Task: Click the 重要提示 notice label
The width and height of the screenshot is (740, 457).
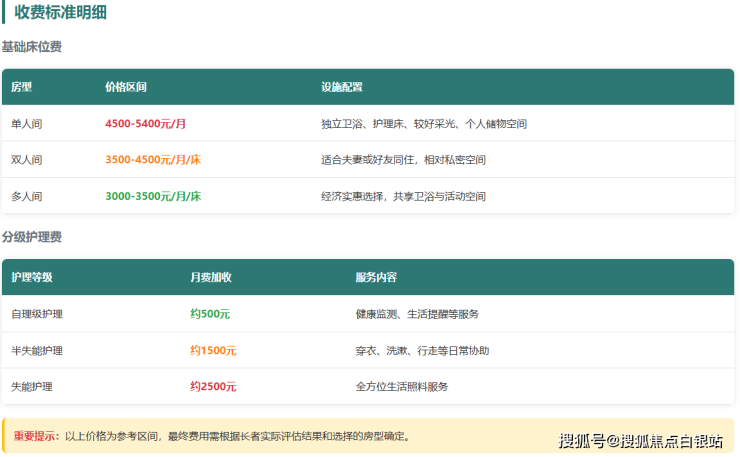Action: point(37,436)
